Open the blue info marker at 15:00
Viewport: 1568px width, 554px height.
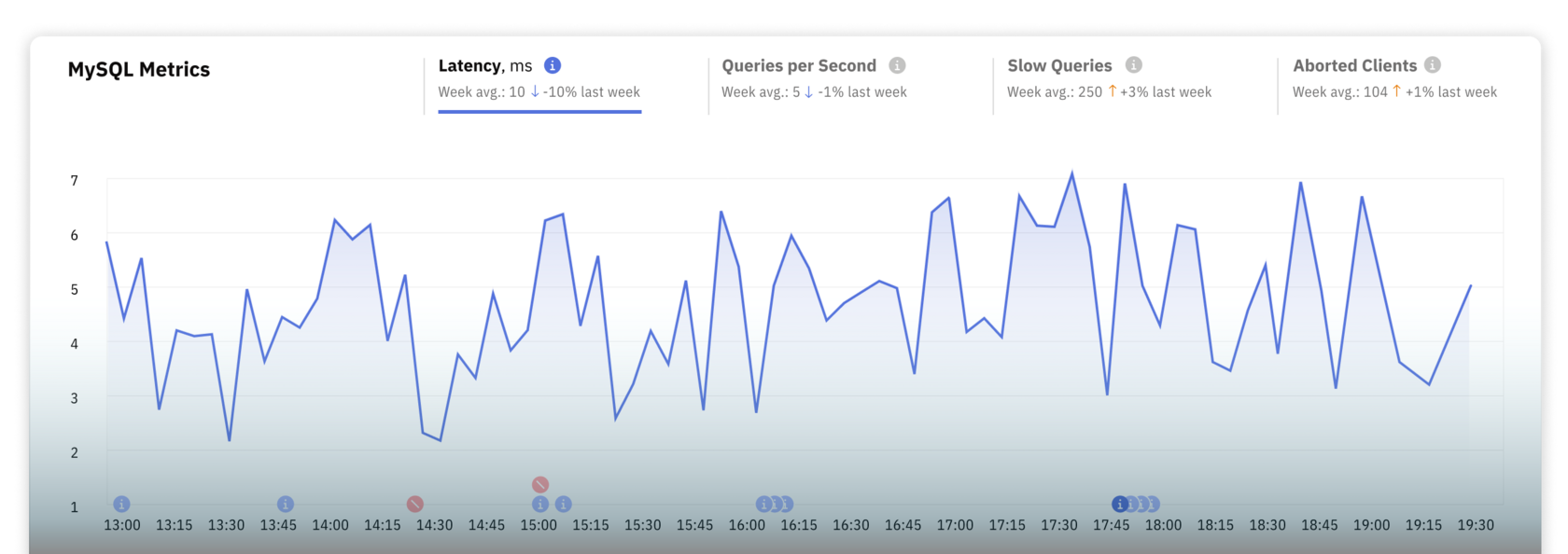(540, 504)
